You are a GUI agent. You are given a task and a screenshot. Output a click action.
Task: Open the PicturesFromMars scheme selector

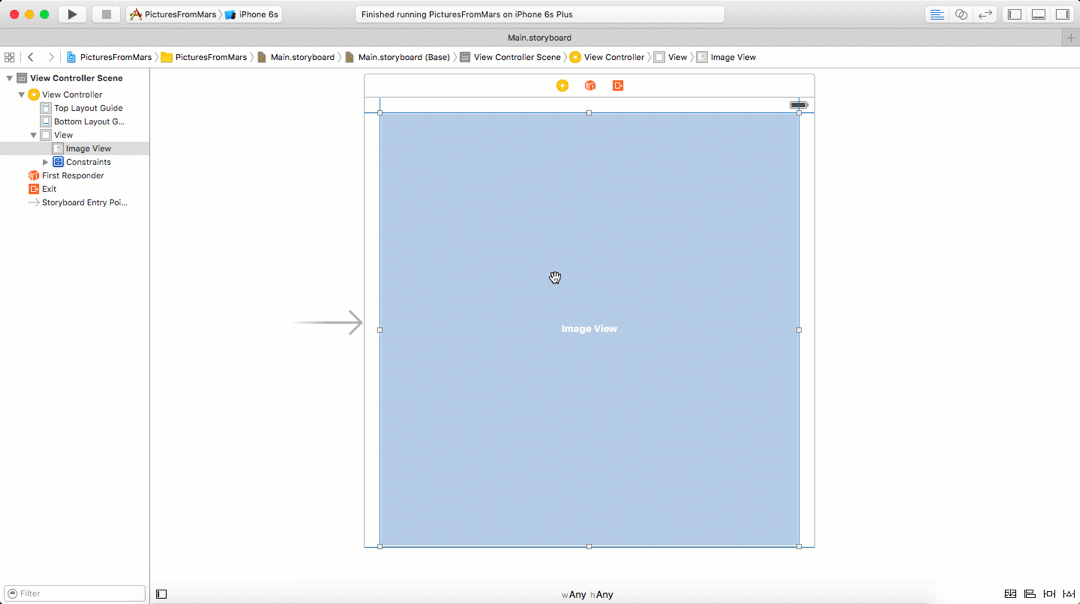(x=173, y=14)
